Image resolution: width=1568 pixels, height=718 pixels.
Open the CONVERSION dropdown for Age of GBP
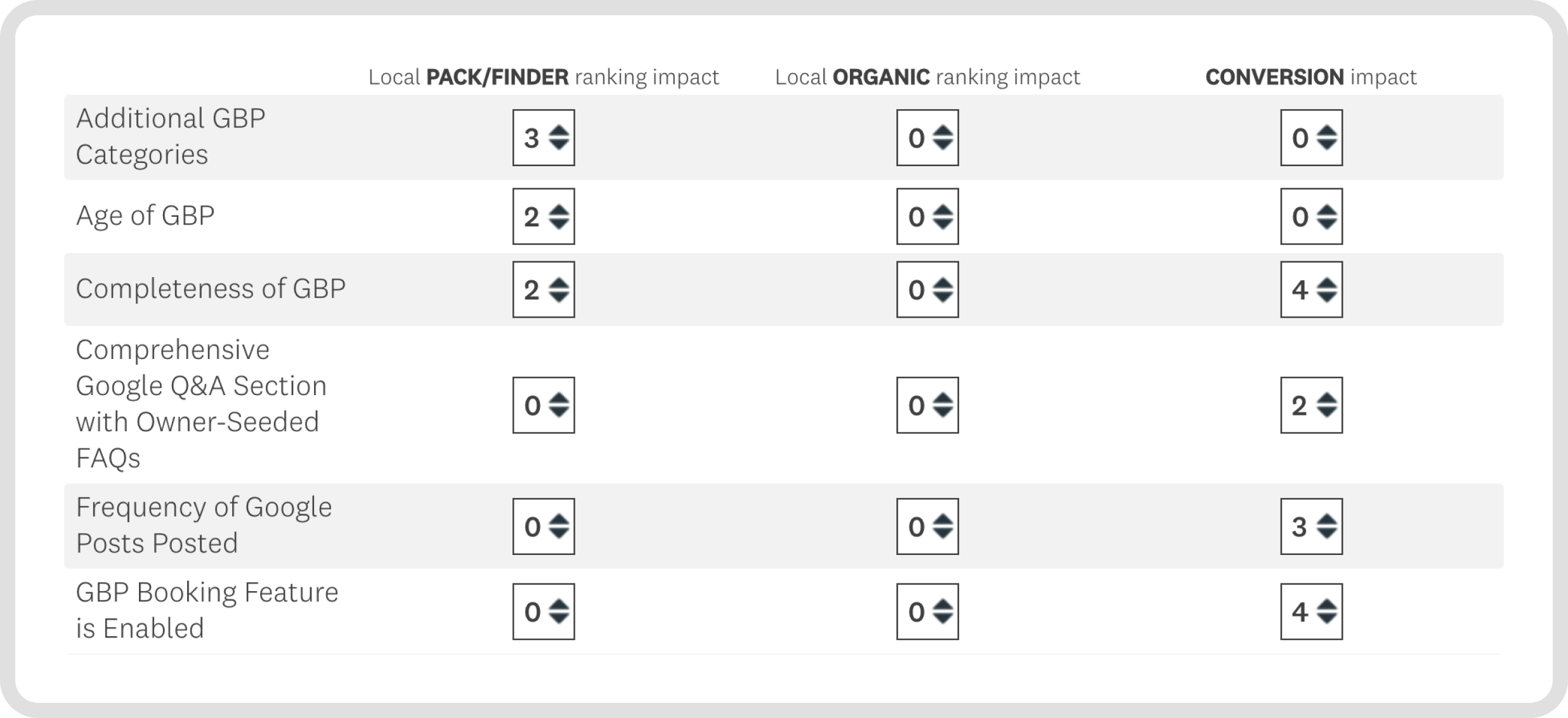point(1311,216)
